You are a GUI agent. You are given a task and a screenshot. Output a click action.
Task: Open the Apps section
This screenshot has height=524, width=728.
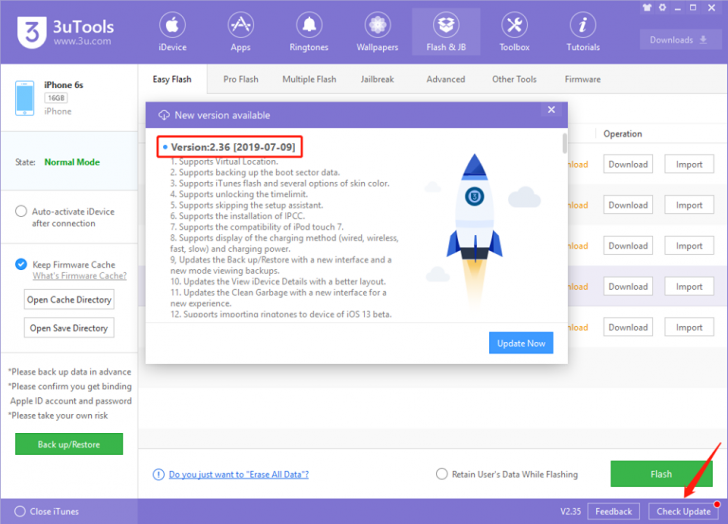point(240,32)
